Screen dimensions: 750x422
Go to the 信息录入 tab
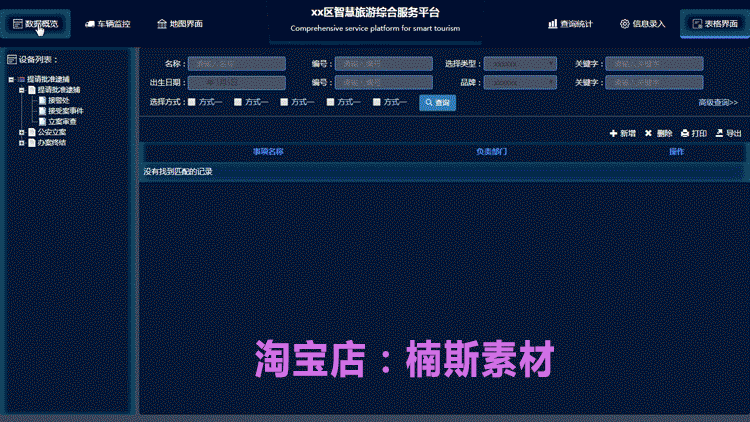(x=642, y=24)
